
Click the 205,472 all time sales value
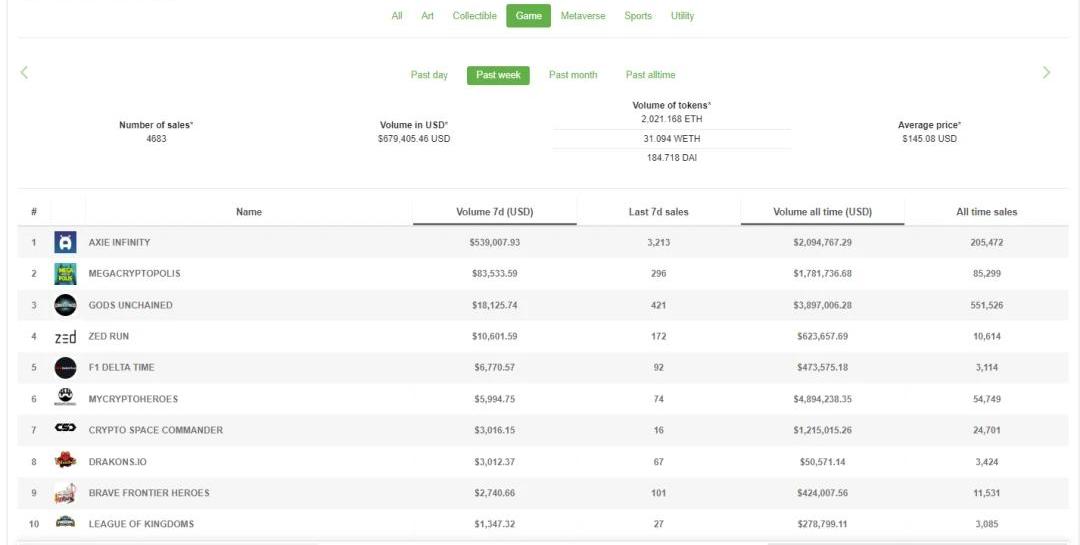986,243
